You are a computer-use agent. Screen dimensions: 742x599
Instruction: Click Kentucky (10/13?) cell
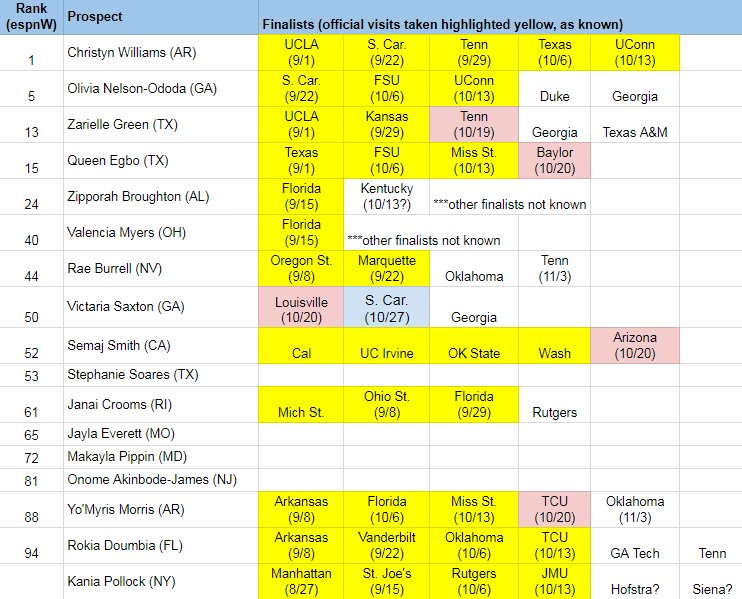tap(387, 196)
